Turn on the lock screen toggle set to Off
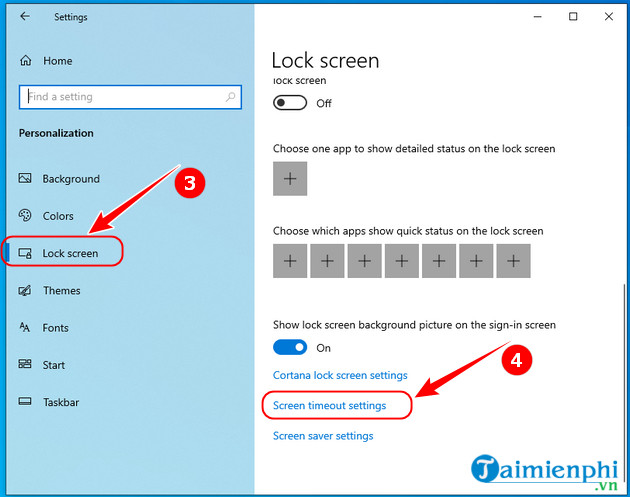The image size is (630, 497). [289, 103]
